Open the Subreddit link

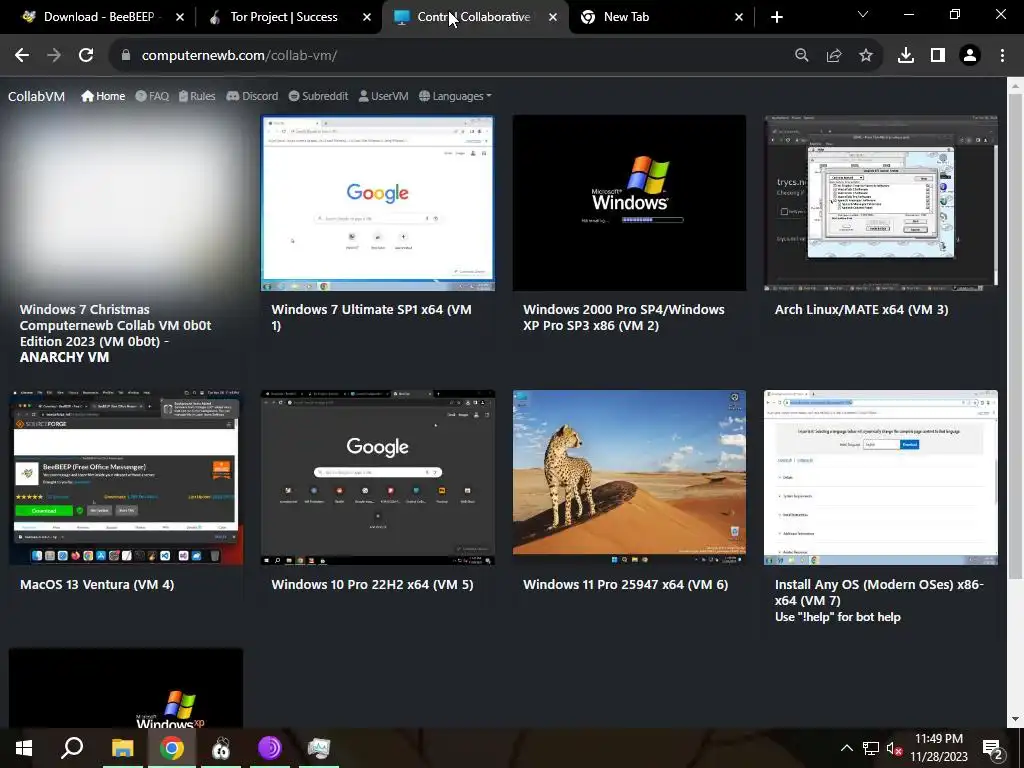click(x=318, y=96)
